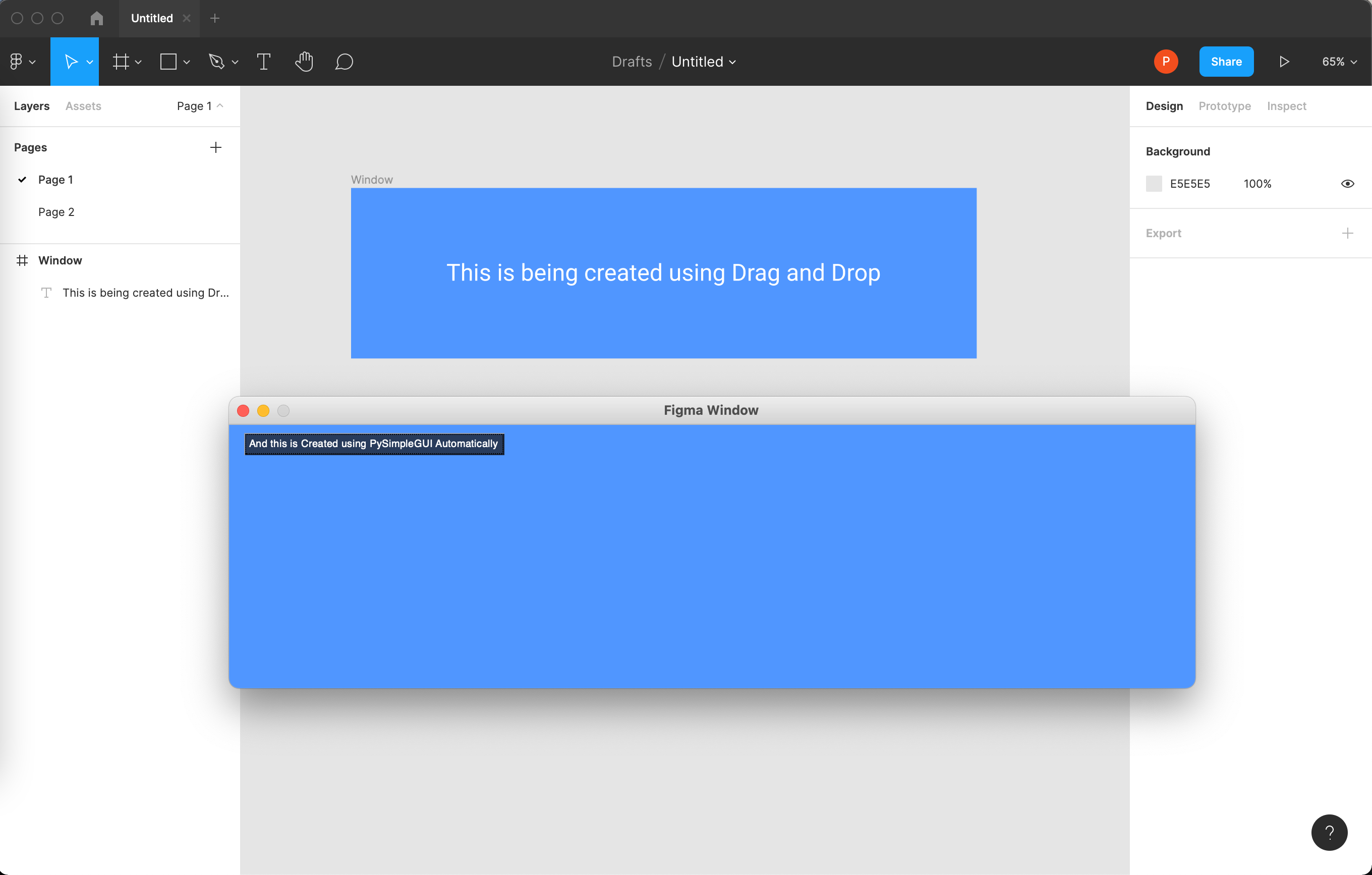Open the zoom level dropdown

point(1339,61)
